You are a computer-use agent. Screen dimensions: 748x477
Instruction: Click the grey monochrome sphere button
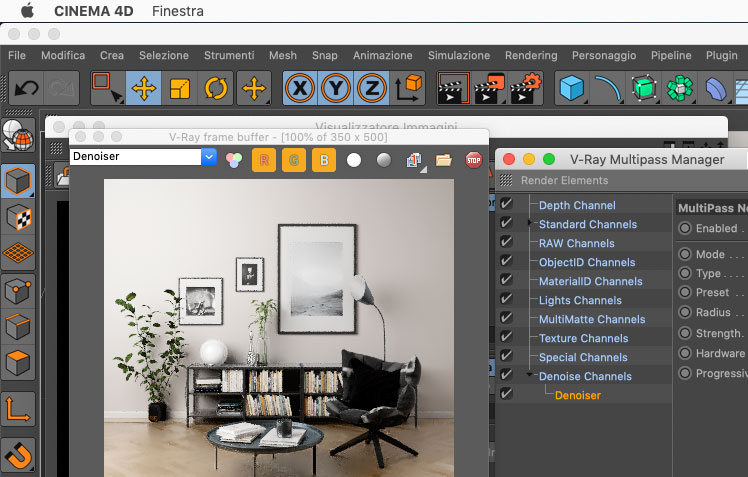tap(384, 160)
